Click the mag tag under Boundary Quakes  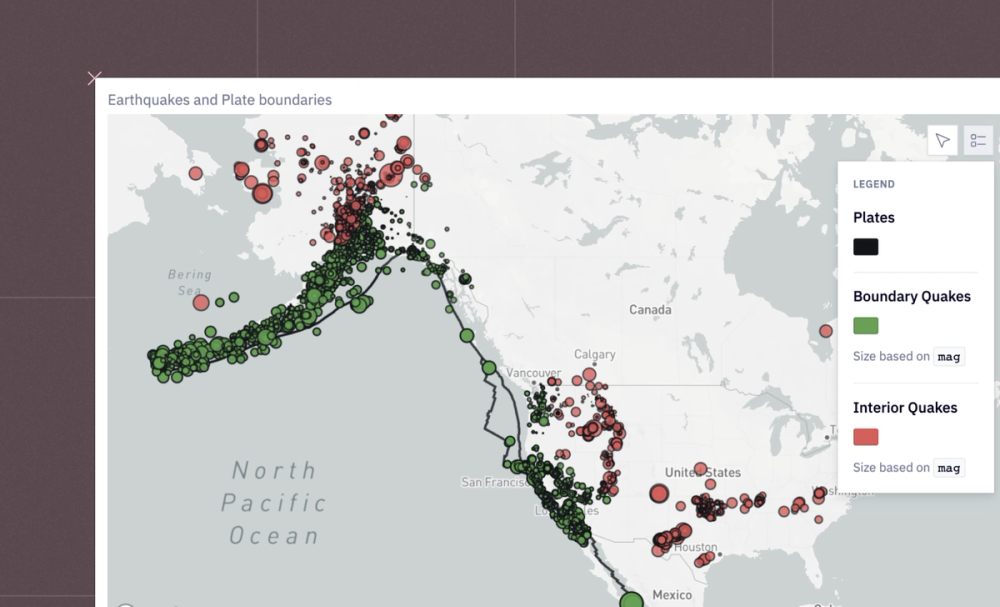pos(948,356)
